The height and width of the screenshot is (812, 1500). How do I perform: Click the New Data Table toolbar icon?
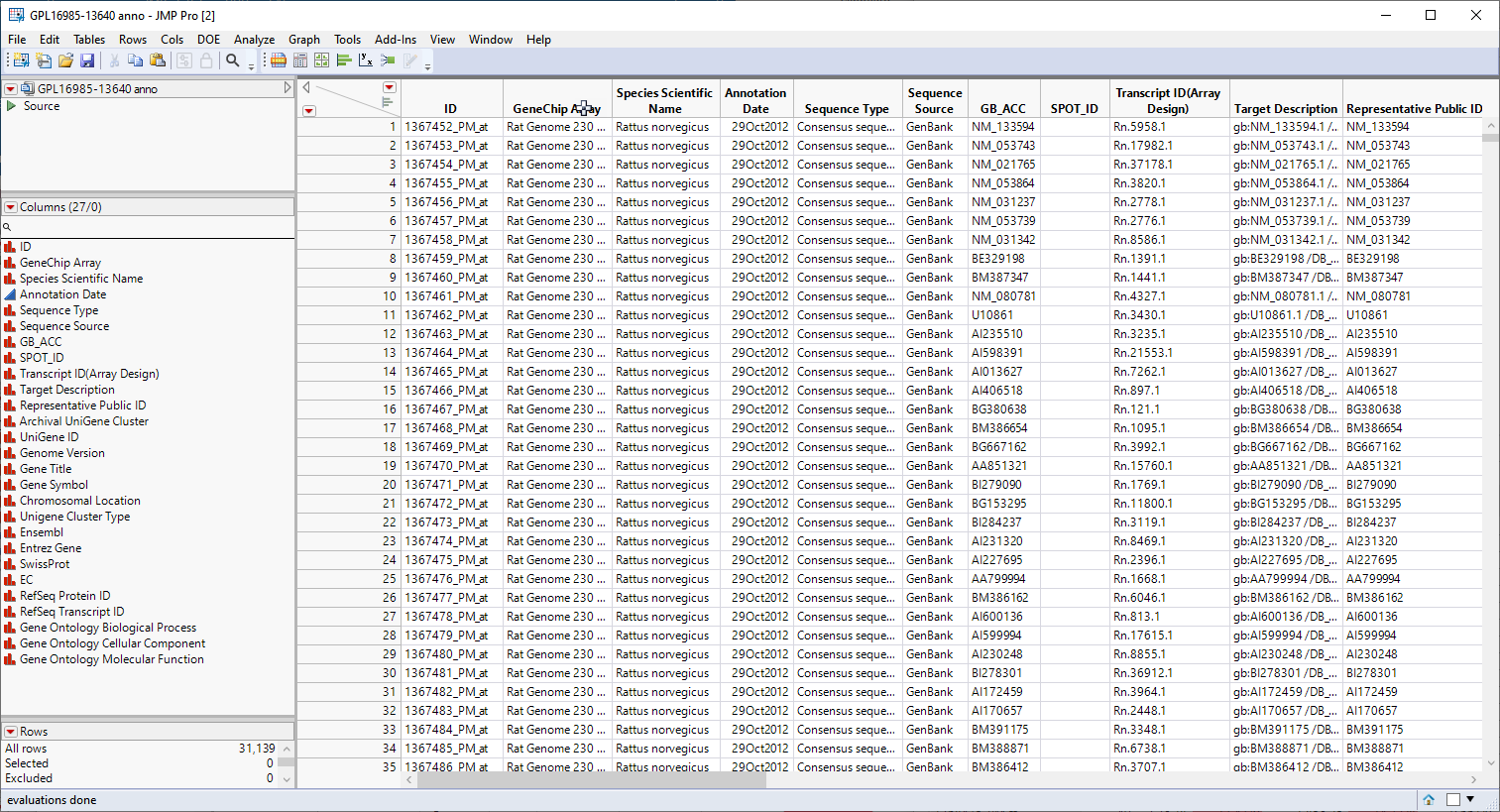(x=21, y=60)
